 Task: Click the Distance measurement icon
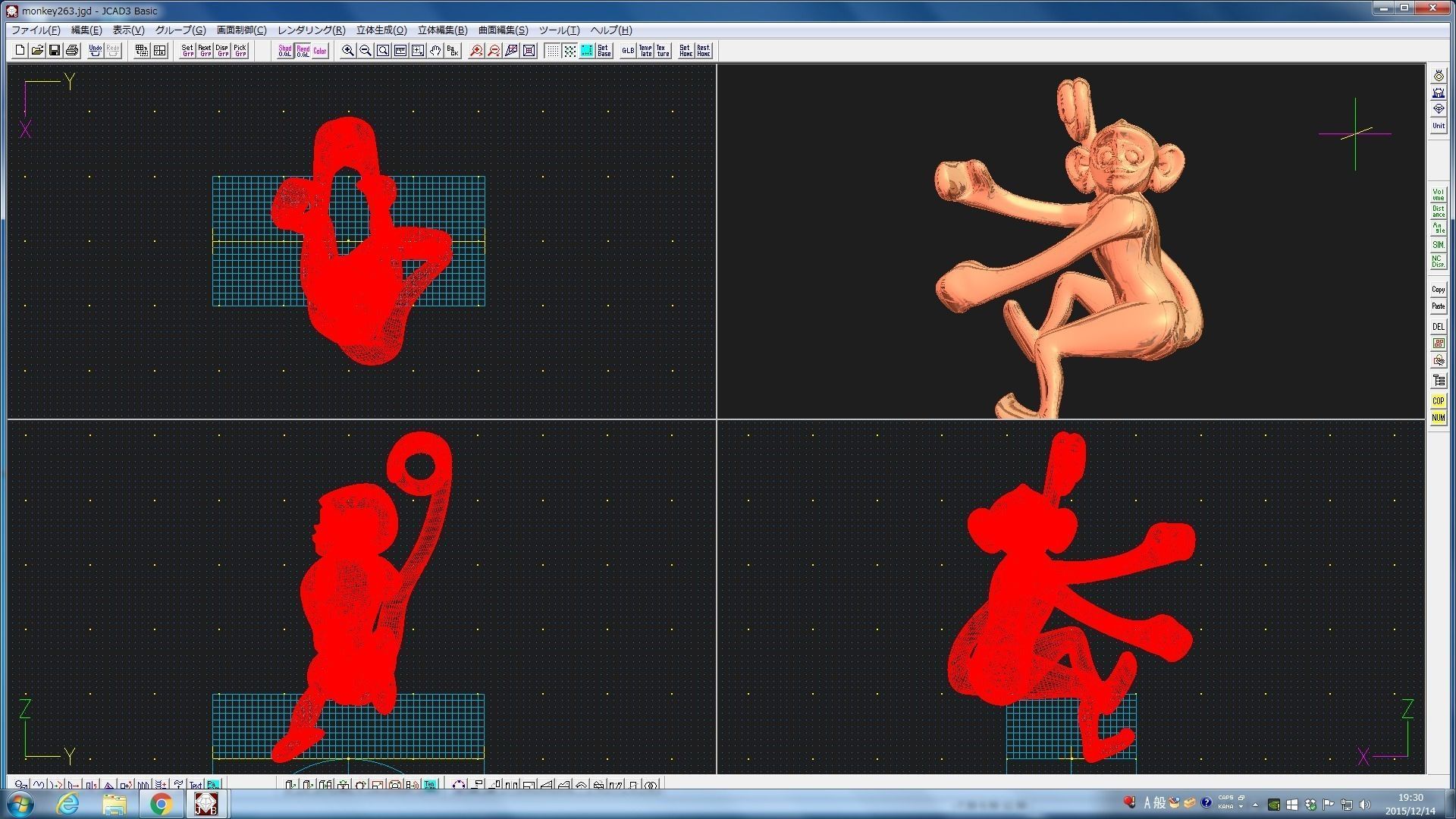coord(1438,212)
